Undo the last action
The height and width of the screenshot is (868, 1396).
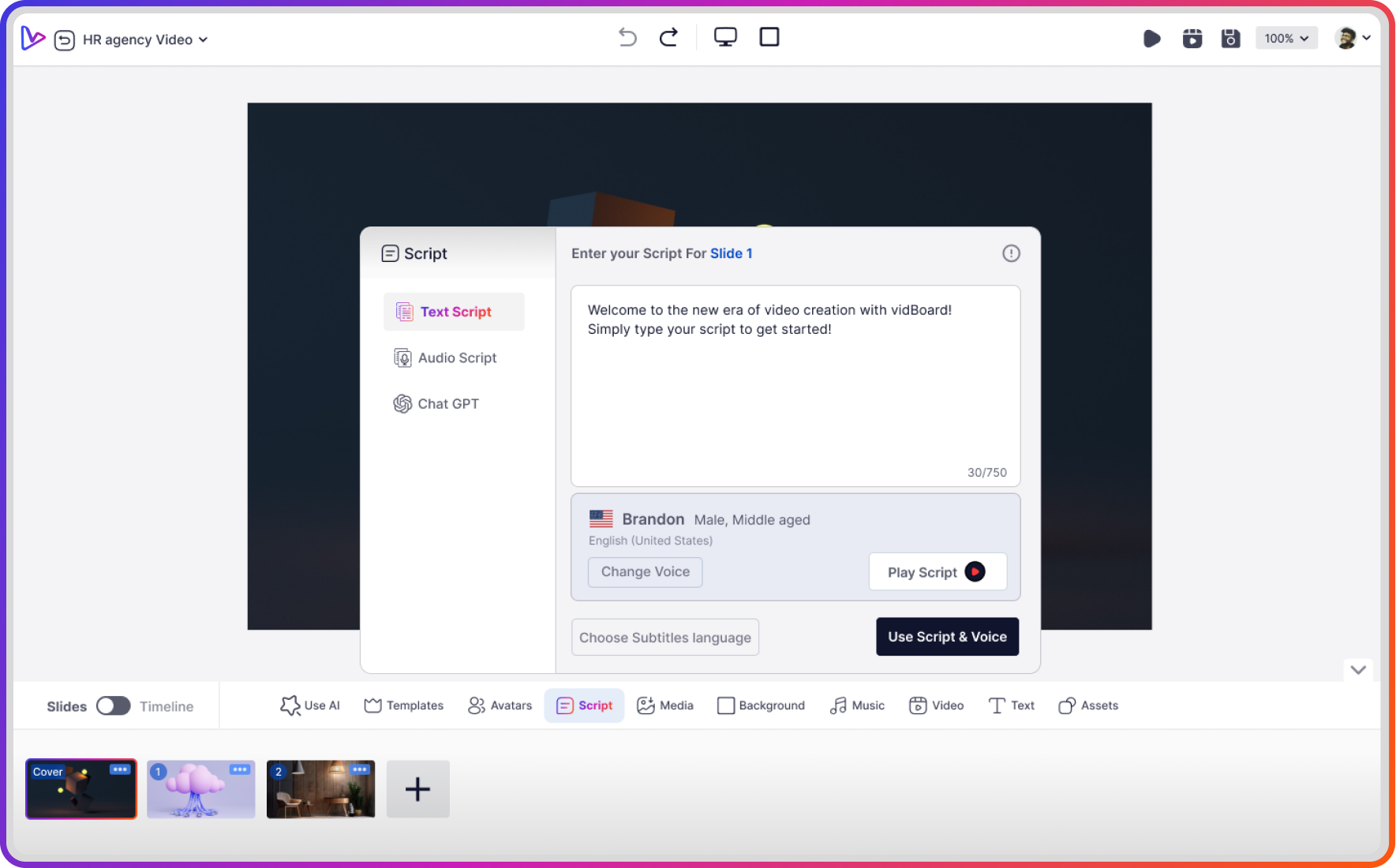click(627, 36)
